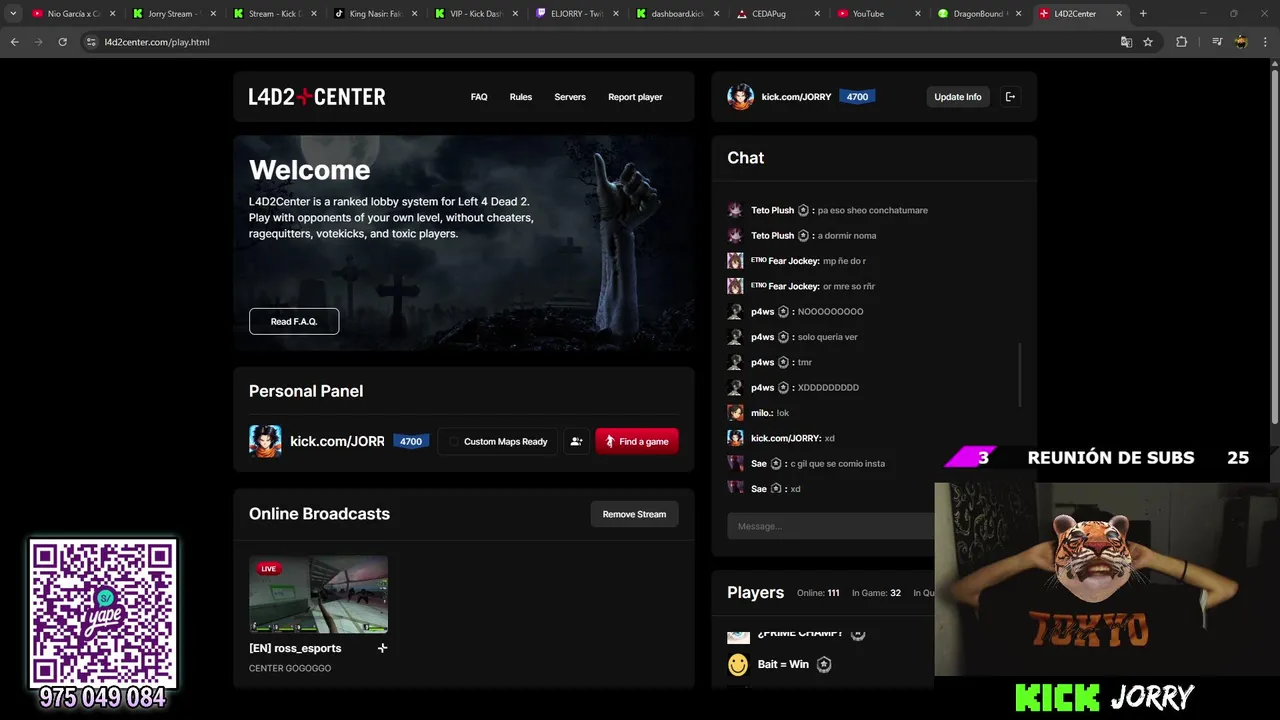Open the Report player menu item

[x=635, y=97]
